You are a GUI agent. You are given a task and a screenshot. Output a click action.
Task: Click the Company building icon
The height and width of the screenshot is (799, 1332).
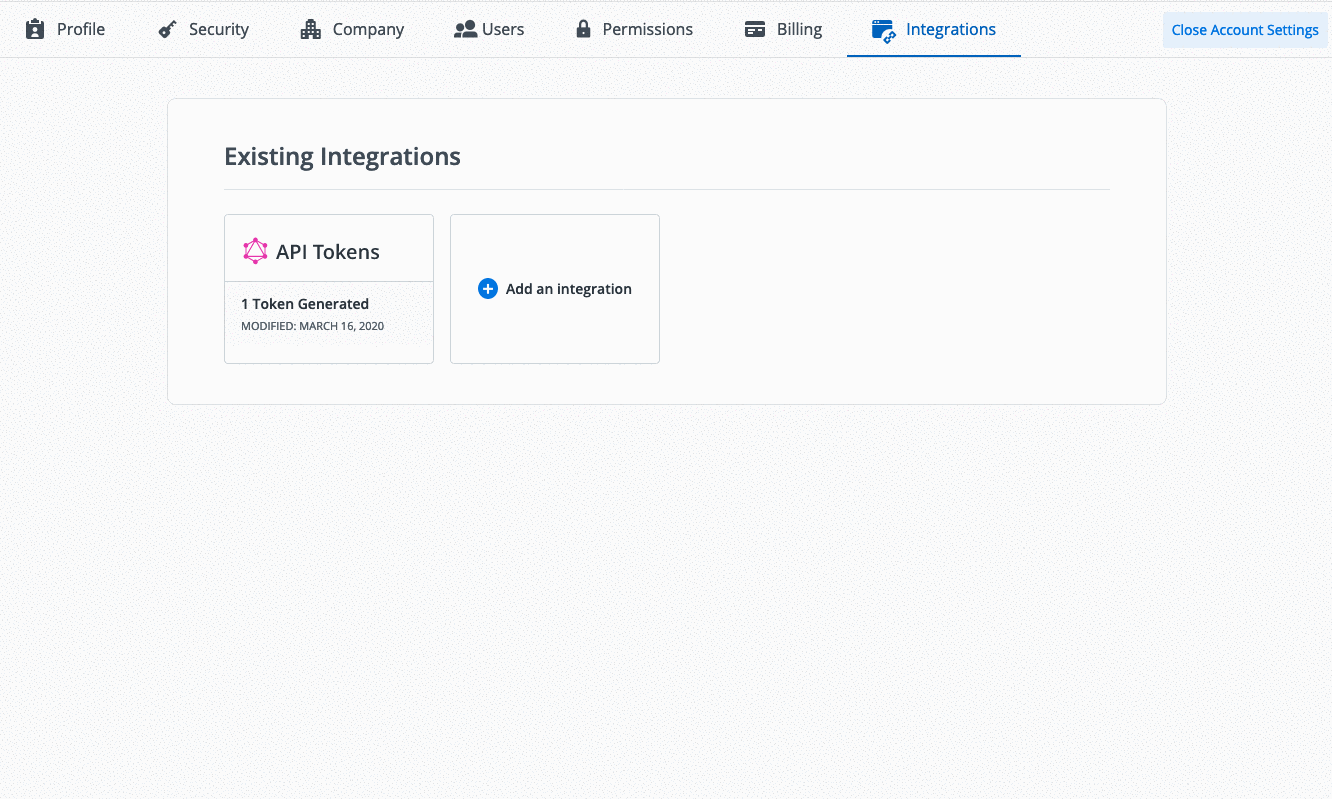[309, 29]
